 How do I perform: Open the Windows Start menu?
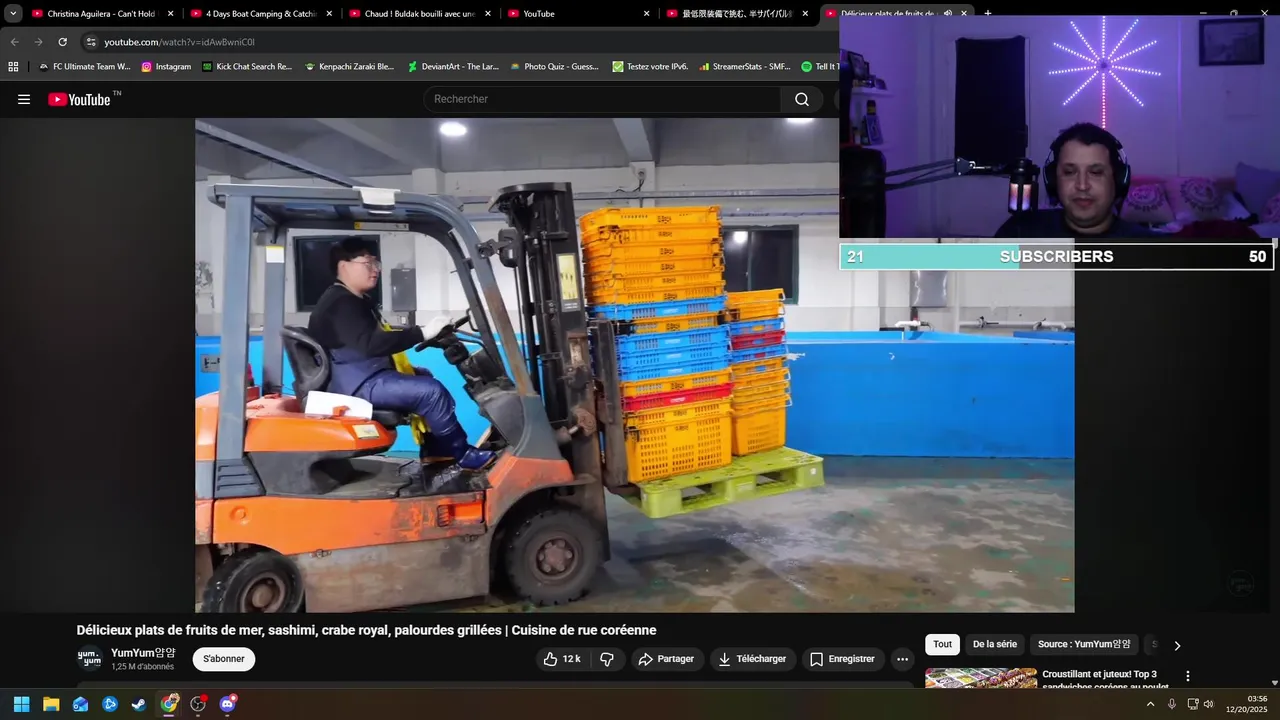tap(21, 704)
